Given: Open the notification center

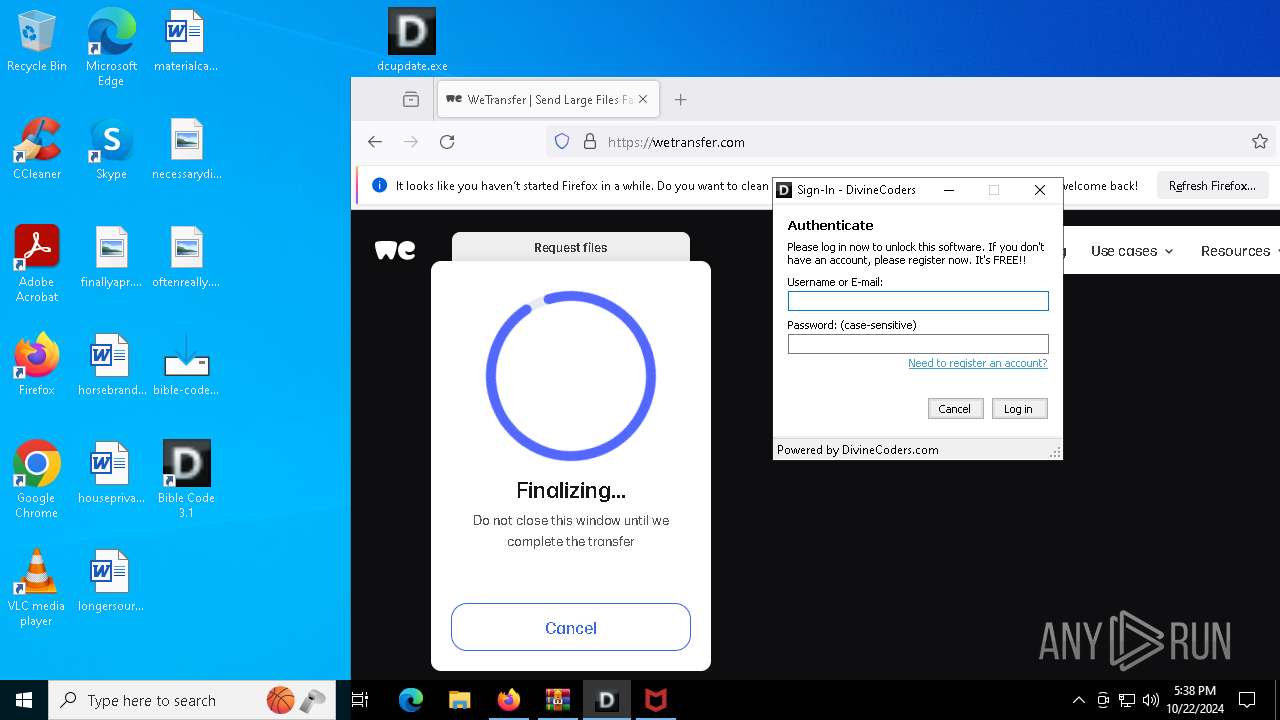Looking at the screenshot, I should 1247,700.
